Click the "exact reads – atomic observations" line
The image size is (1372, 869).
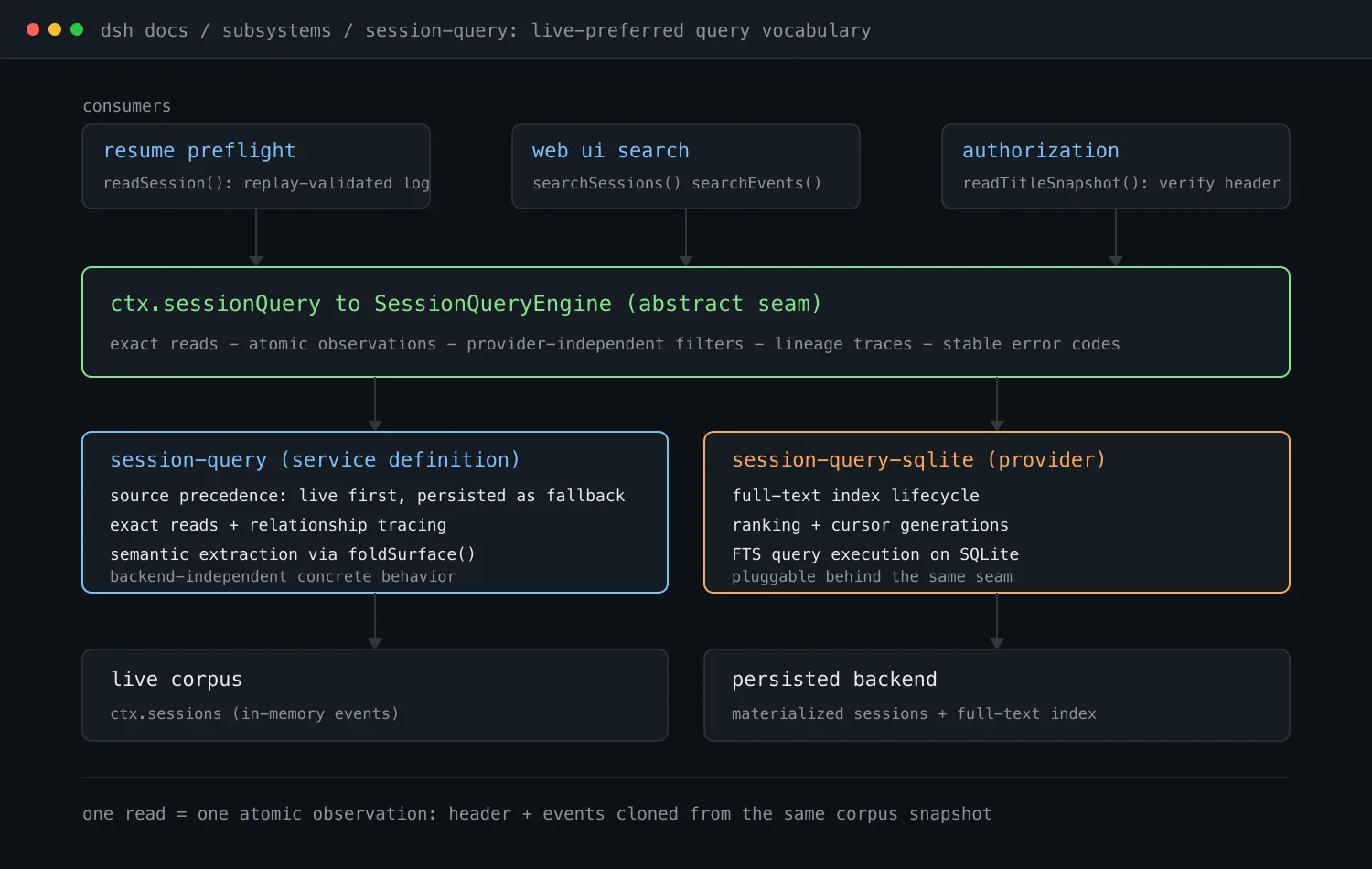click(x=615, y=344)
